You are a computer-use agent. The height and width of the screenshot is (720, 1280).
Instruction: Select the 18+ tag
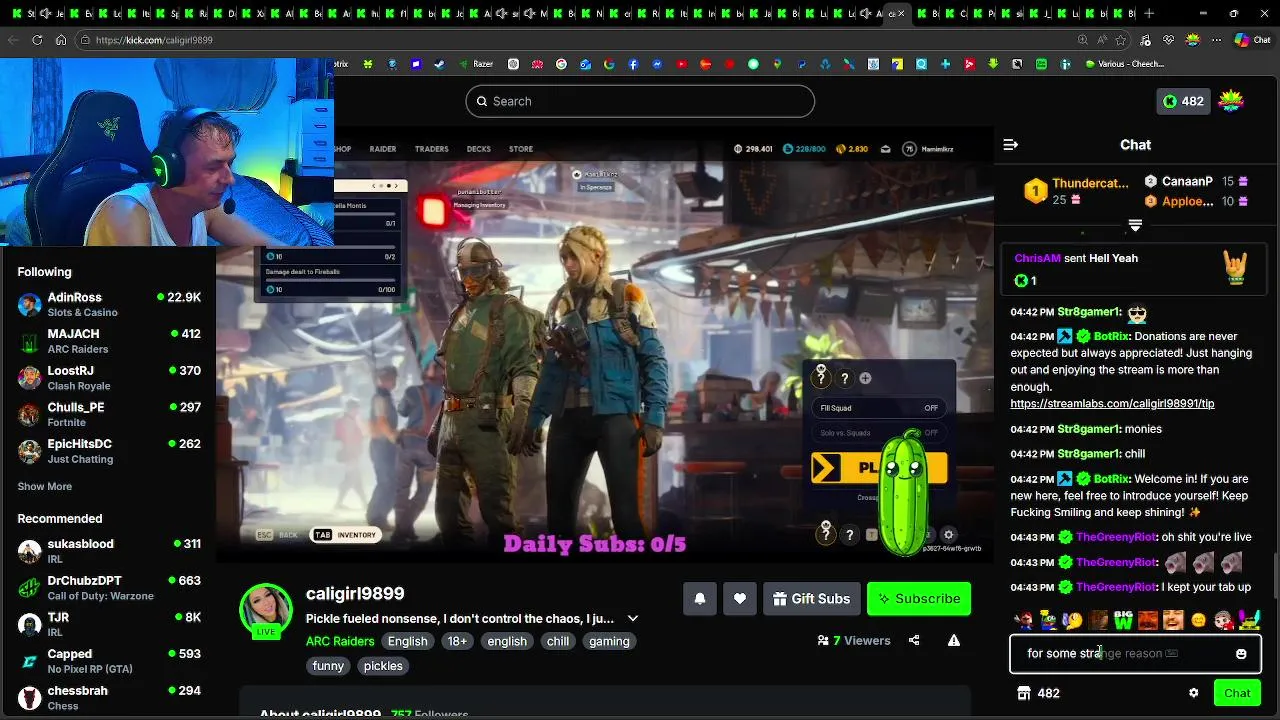click(x=457, y=642)
